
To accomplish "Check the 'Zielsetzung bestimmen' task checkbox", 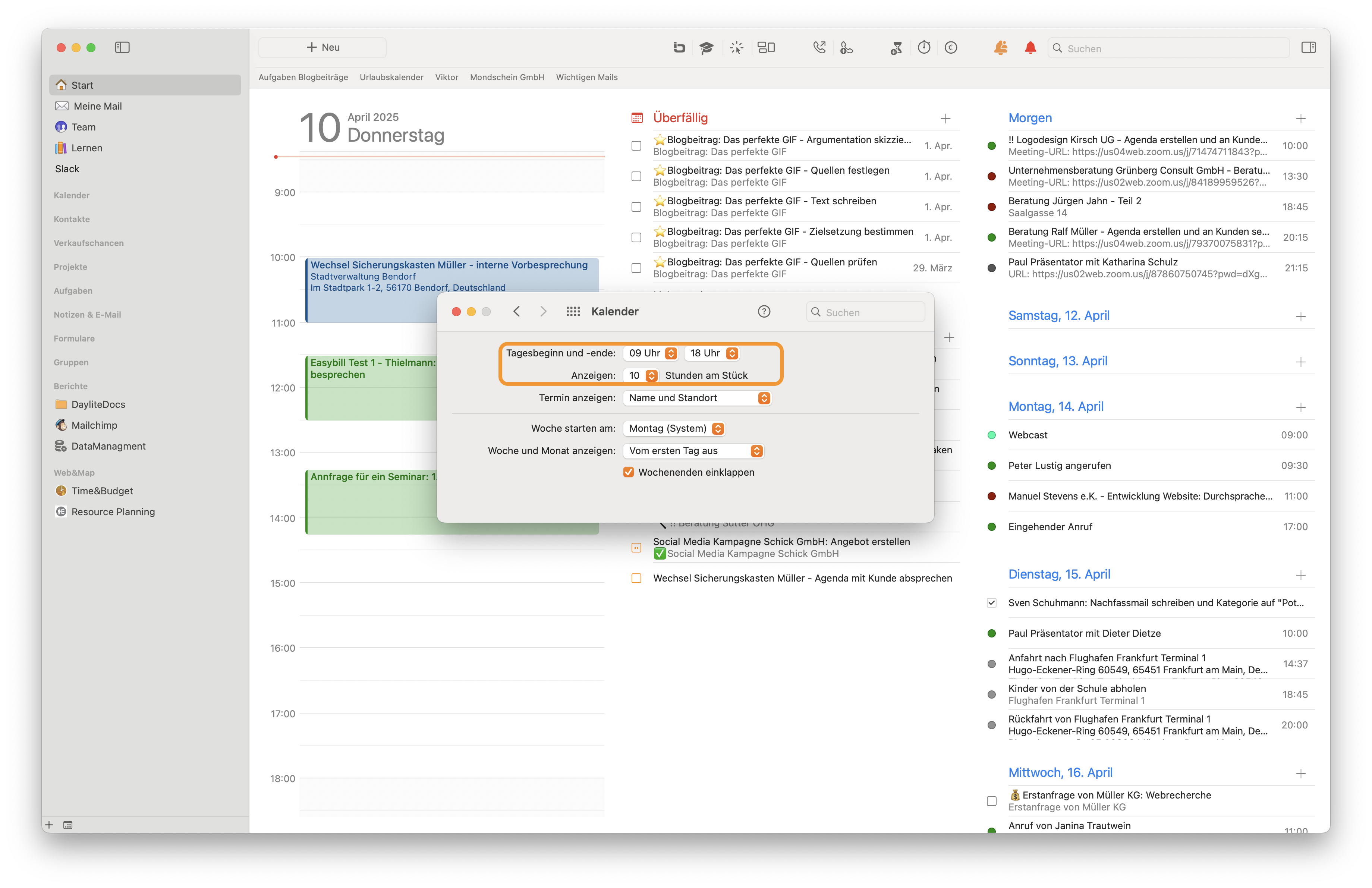I will click(636, 237).
